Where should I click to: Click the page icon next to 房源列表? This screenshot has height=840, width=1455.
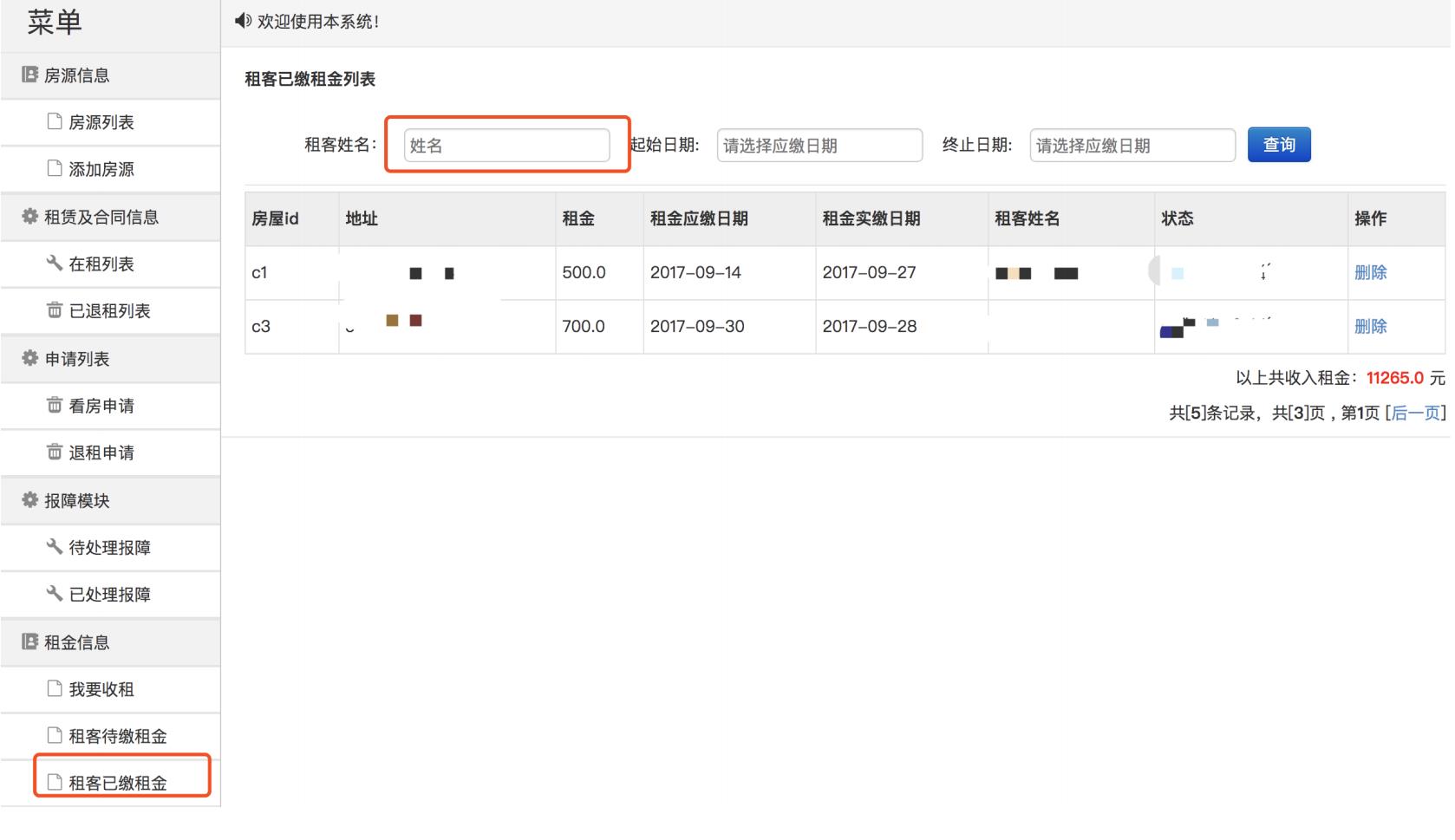(55, 121)
